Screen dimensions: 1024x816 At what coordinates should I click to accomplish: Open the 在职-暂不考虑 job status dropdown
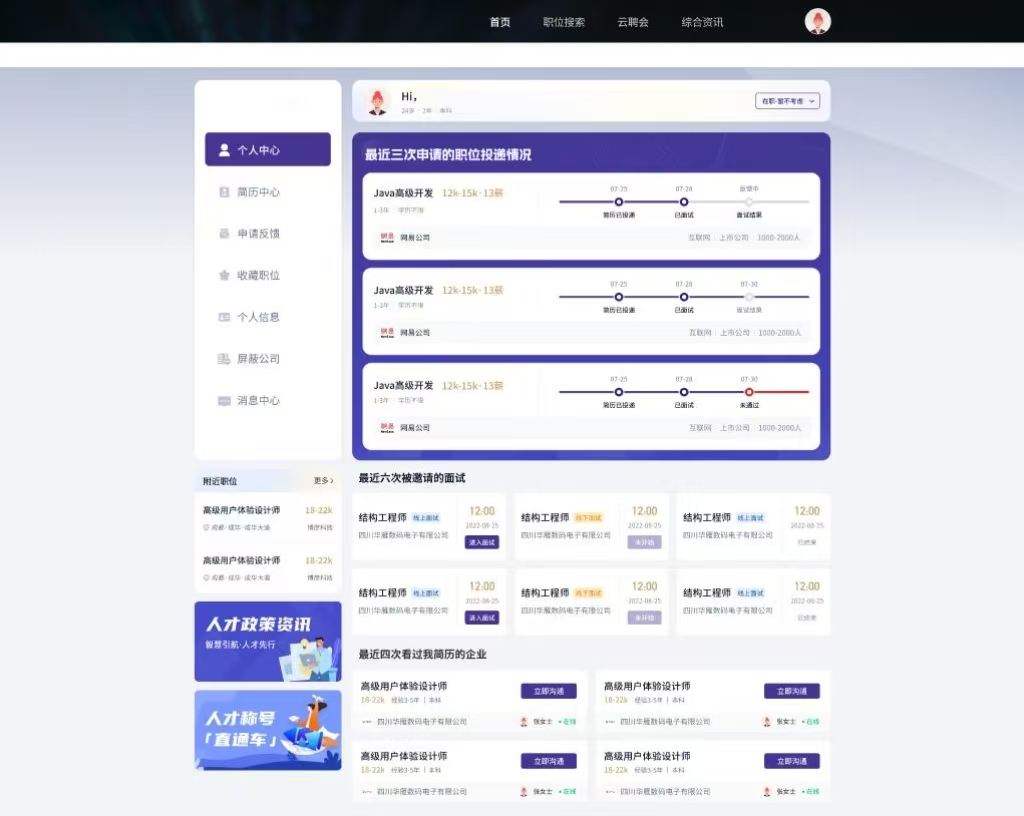coord(788,101)
